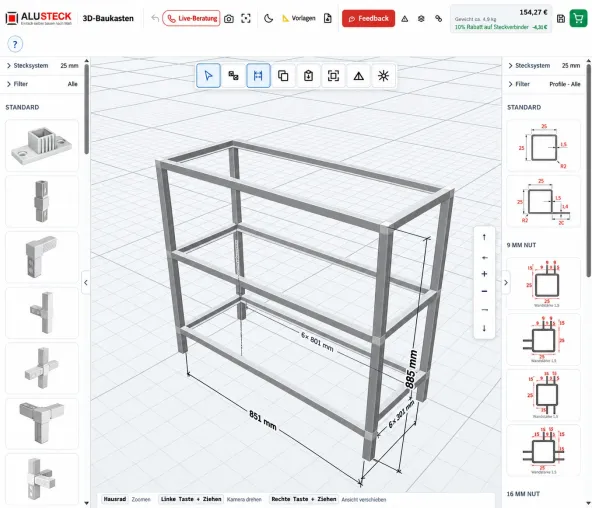Click the triangle warning tool in canvas toolbar
Viewport: 592px width, 508px height.
[x=359, y=76]
